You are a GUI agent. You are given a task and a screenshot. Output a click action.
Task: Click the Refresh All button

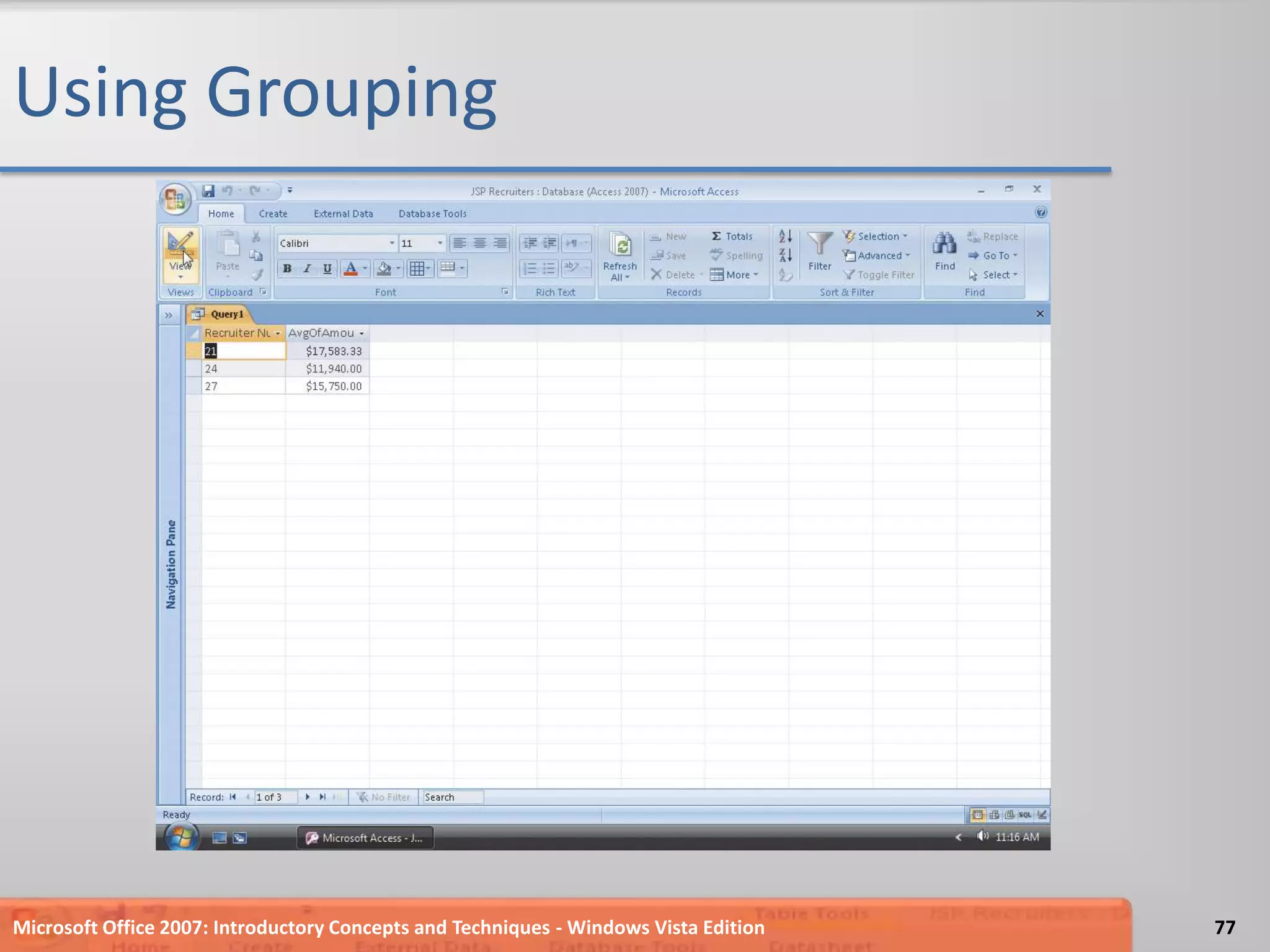[x=620, y=256]
